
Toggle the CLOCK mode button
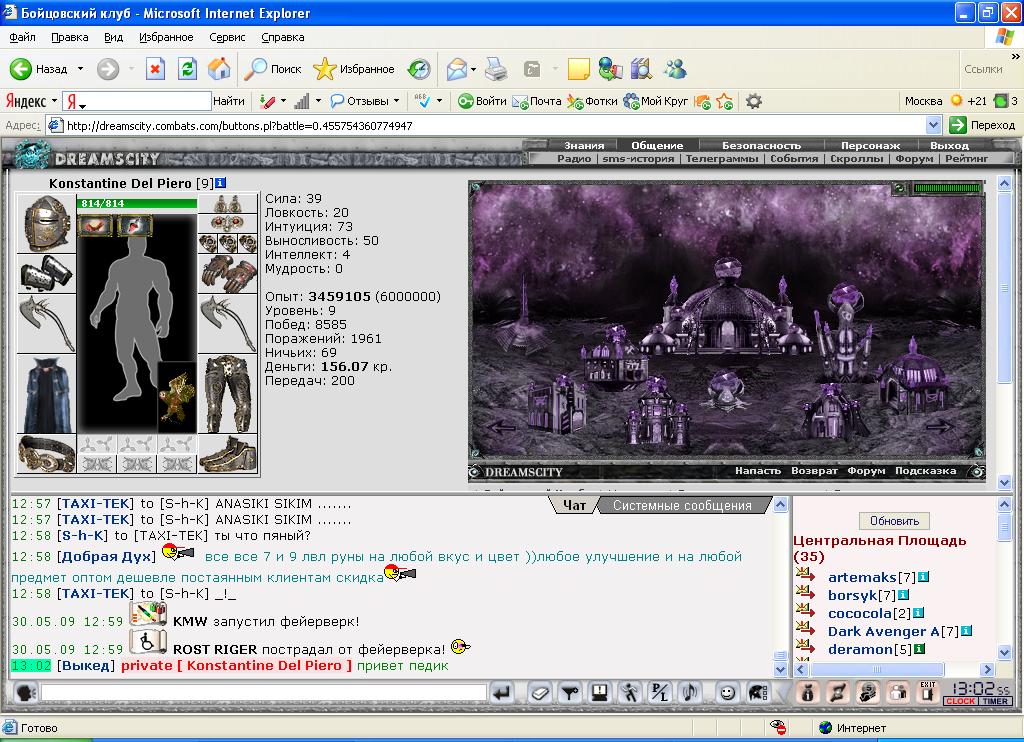tap(960, 701)
